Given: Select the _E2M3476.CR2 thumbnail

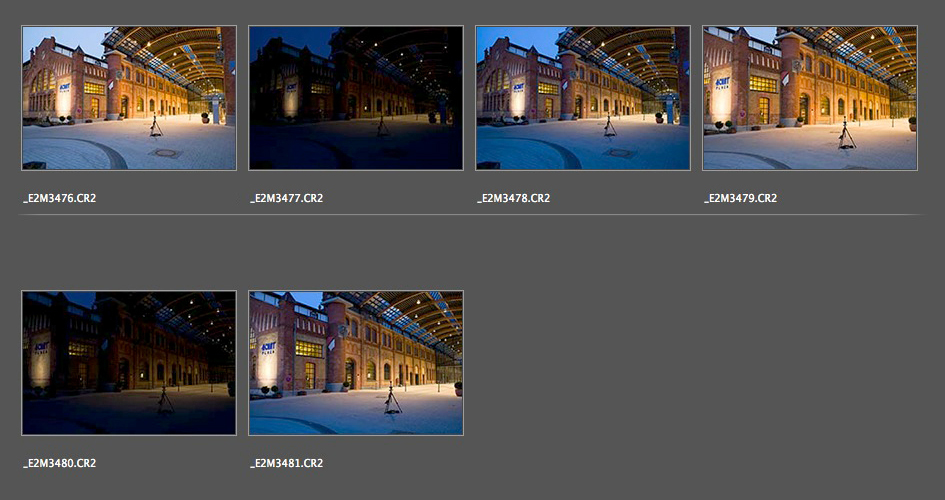Looking at the screenshot, I should [129, 98].
